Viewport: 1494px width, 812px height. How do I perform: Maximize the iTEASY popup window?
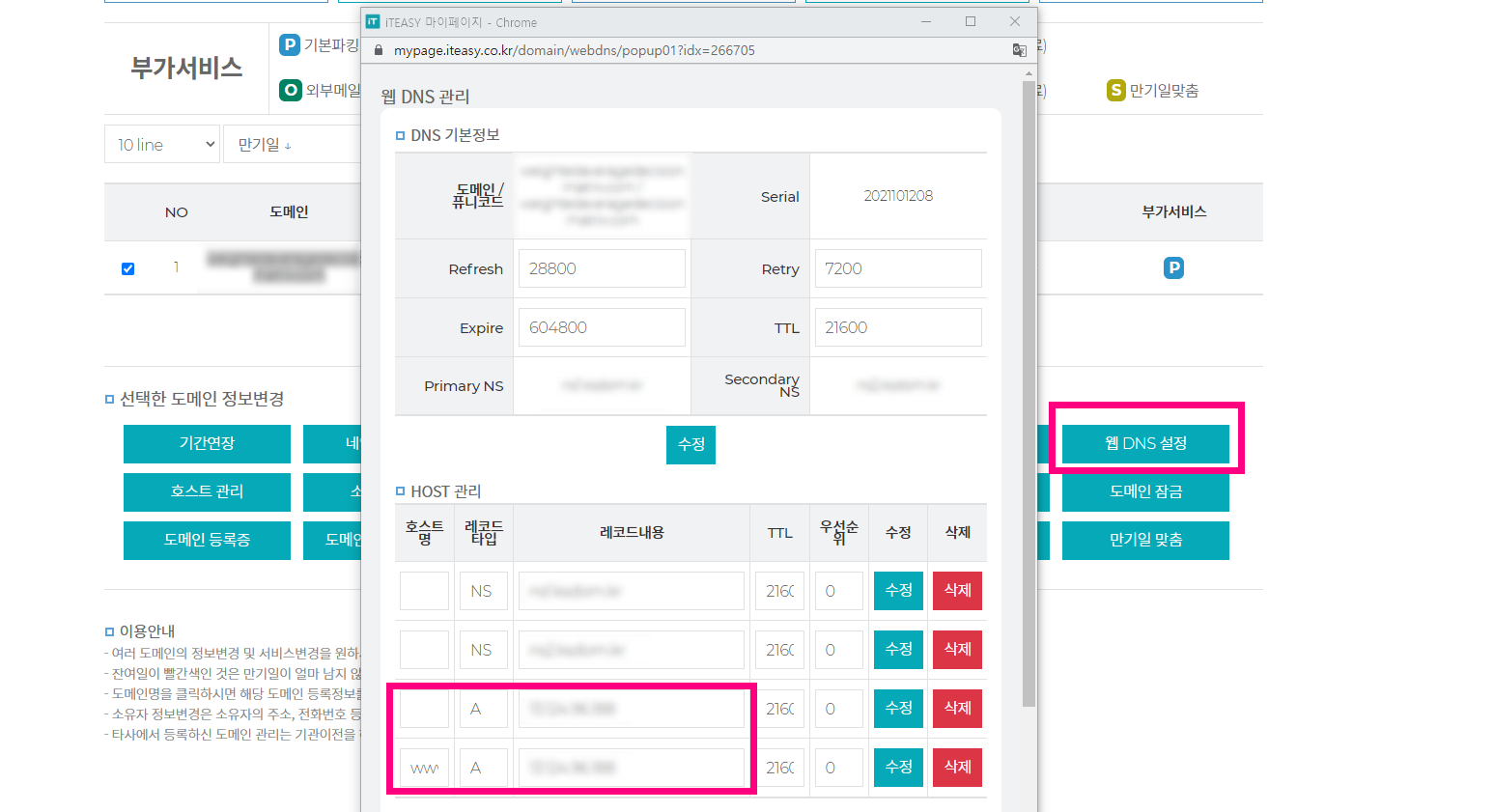pyautogui.click(x=971, y=21)
